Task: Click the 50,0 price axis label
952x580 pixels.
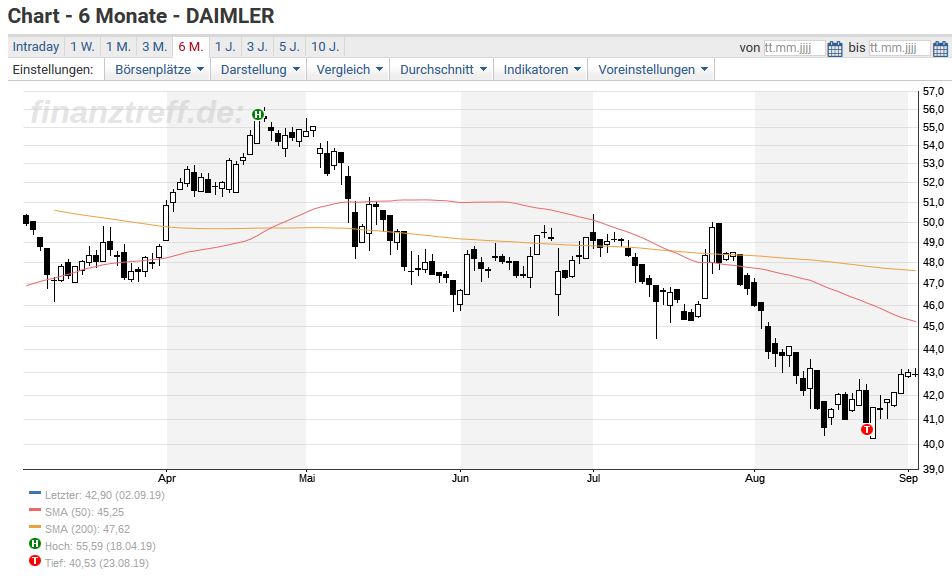Action: point(934,222)
